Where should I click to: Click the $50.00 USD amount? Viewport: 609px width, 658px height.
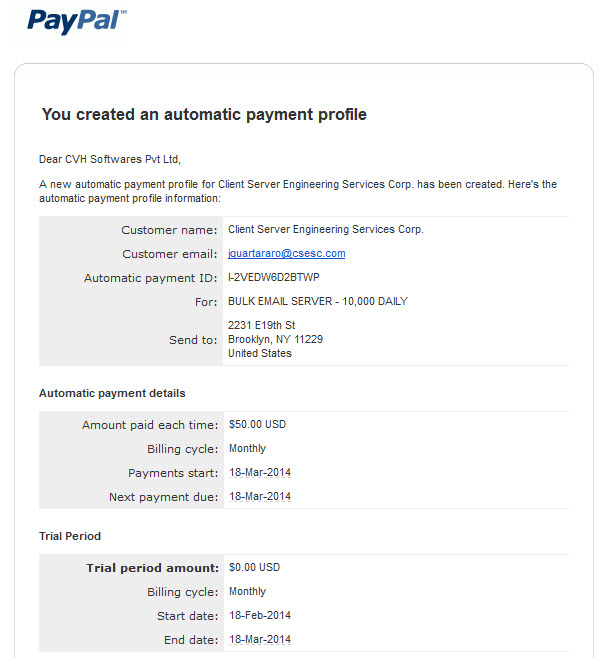pyautogui.click(x=257, y=424)
